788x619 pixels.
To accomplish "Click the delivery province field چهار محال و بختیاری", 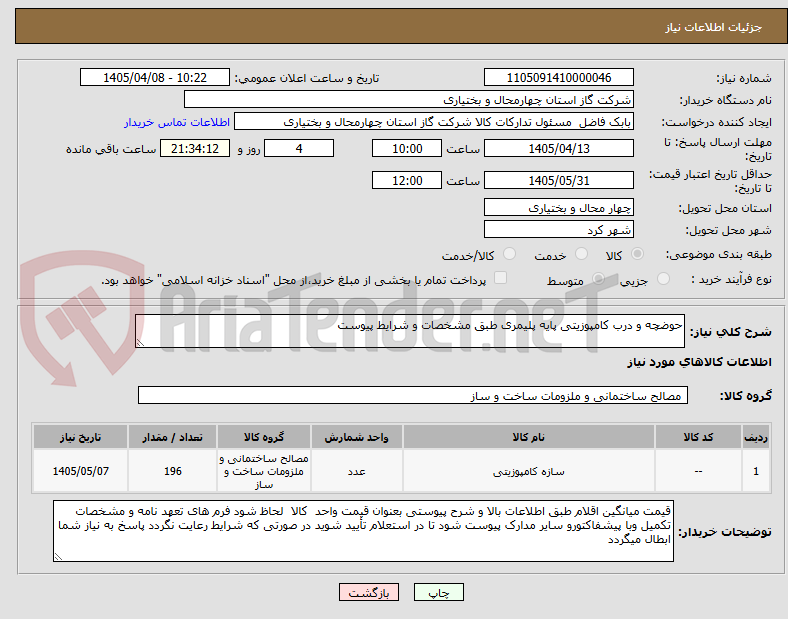I will click(559, 208).
